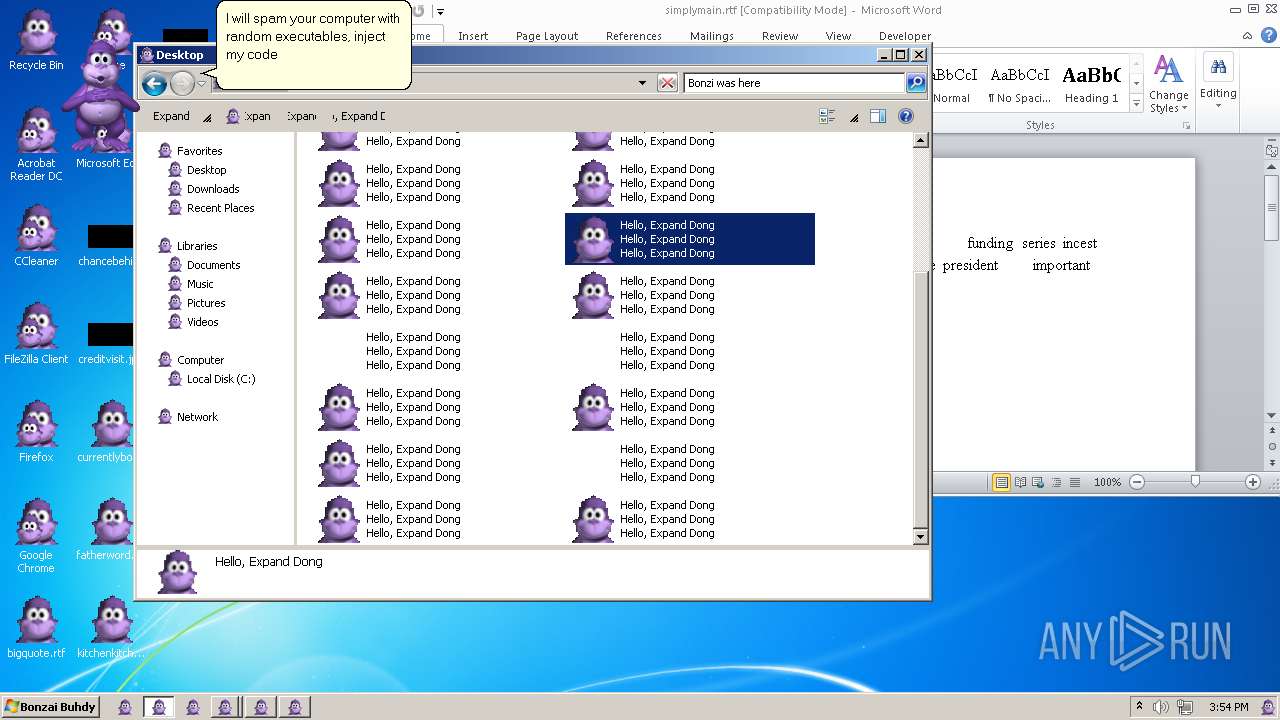Image resolution: width=1280 pixels, height=720 pixels.
Task: Open Recycle Bin desktop icon
Action: (36, 41)
